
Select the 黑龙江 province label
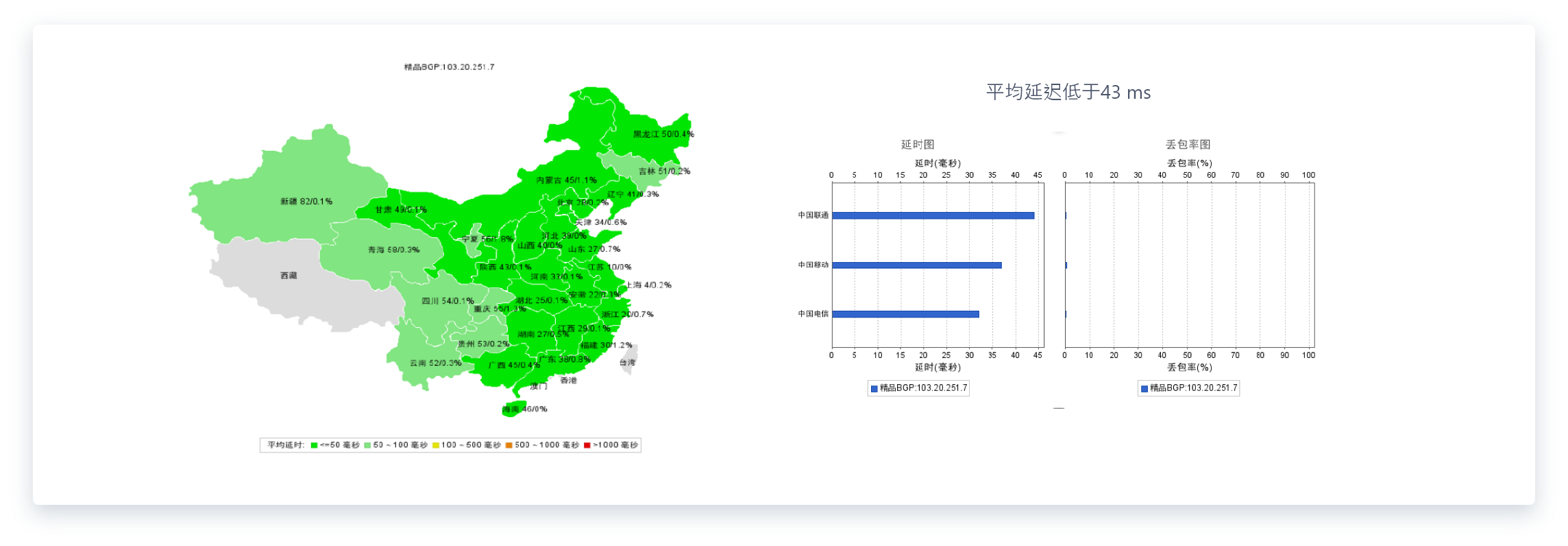[x=663, y=134]
